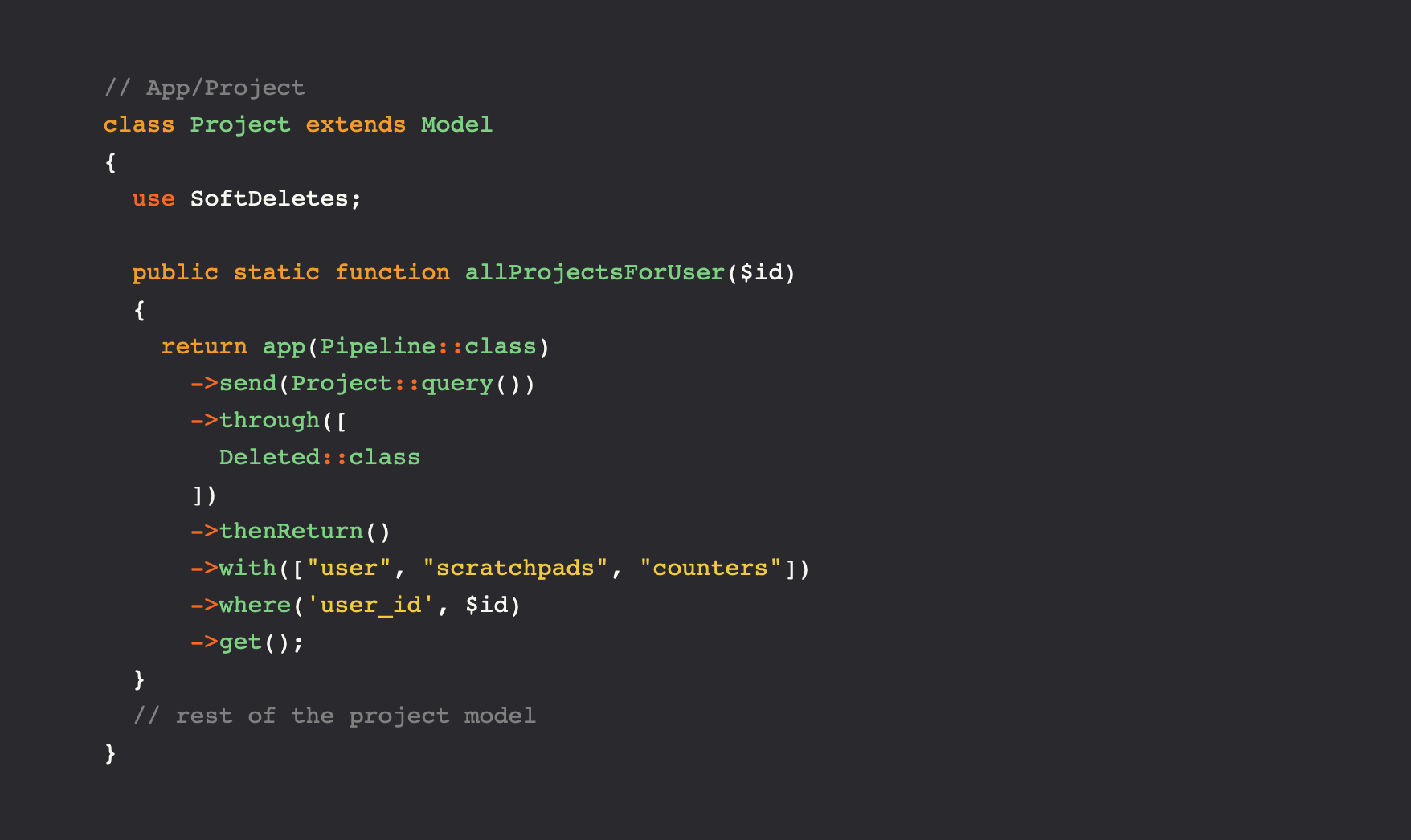Screen dimensions: 1411x840
Task: Click the "->send" method call
Action: click(233, 383)
